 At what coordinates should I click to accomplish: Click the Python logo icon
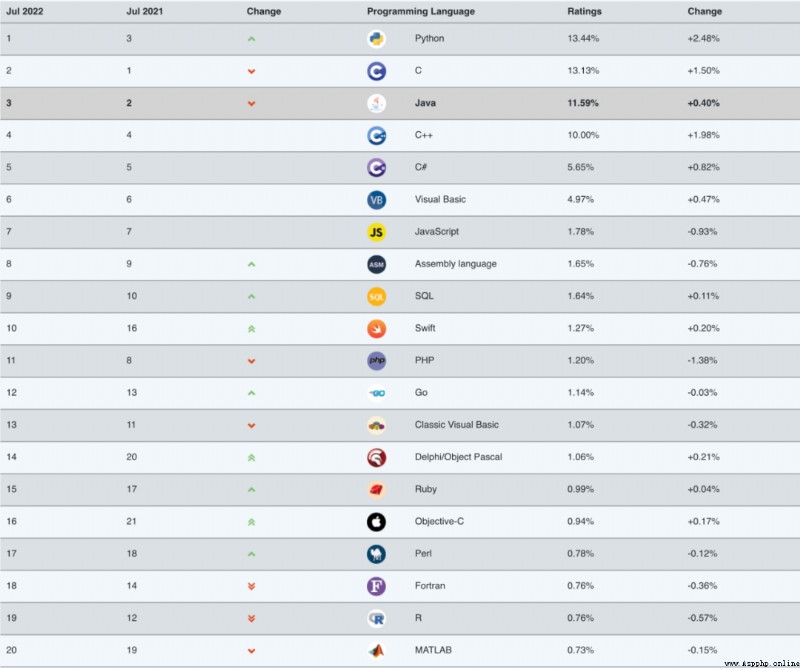click(x=377, y=39)
